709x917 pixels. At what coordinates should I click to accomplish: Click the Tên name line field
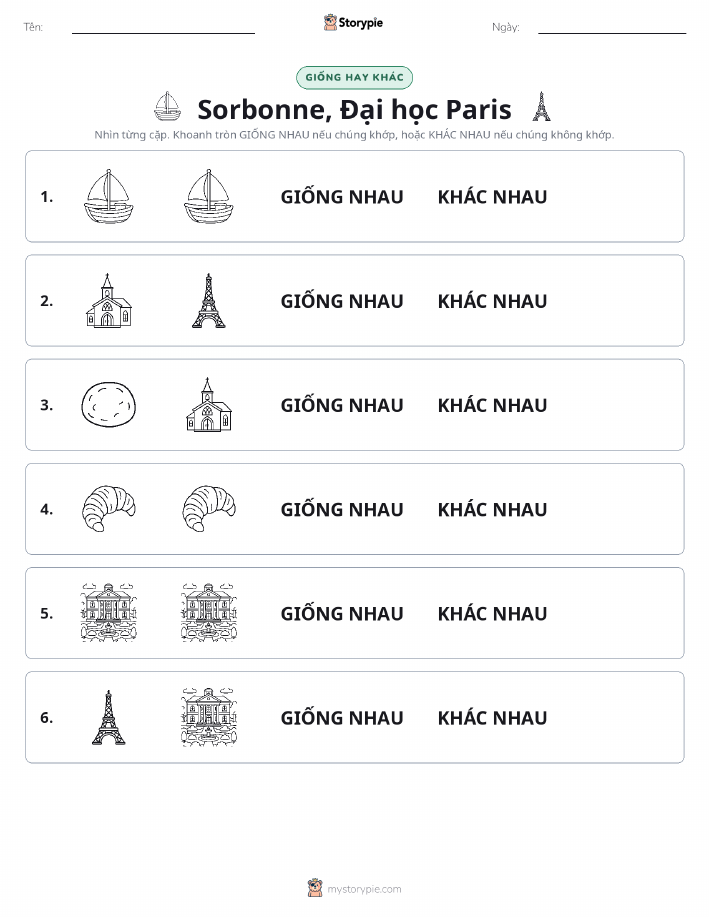(x=163, y=27)
